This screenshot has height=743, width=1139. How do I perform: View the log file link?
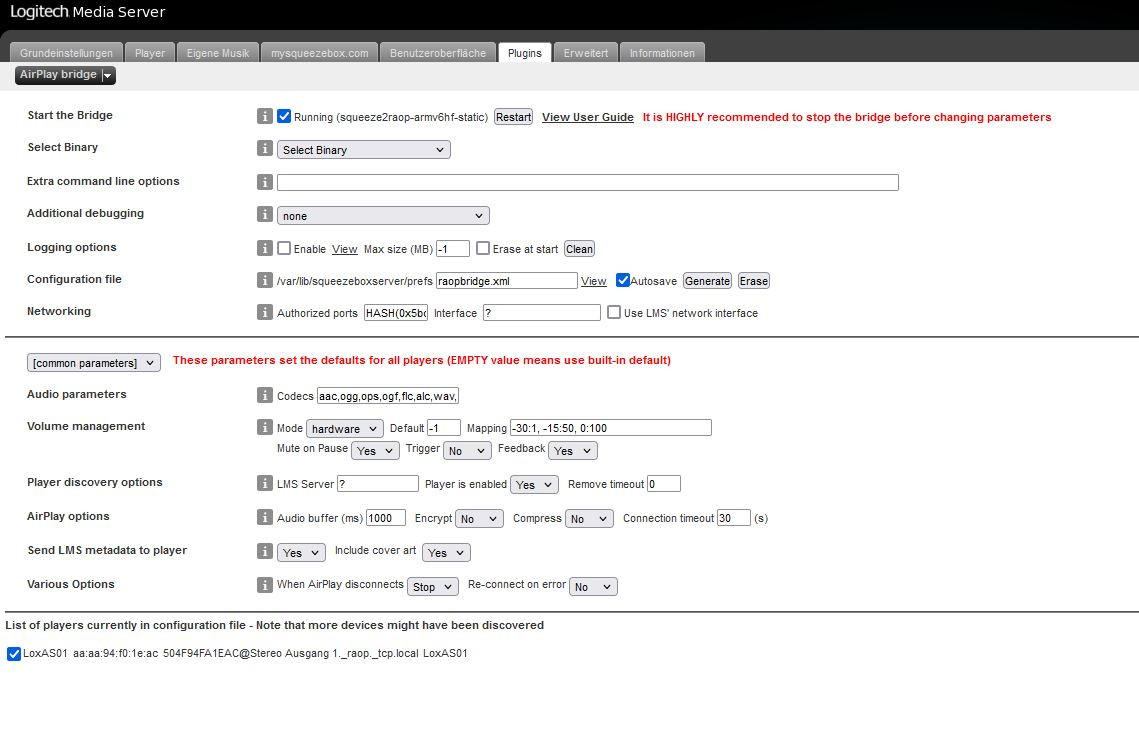coord(344,249)
